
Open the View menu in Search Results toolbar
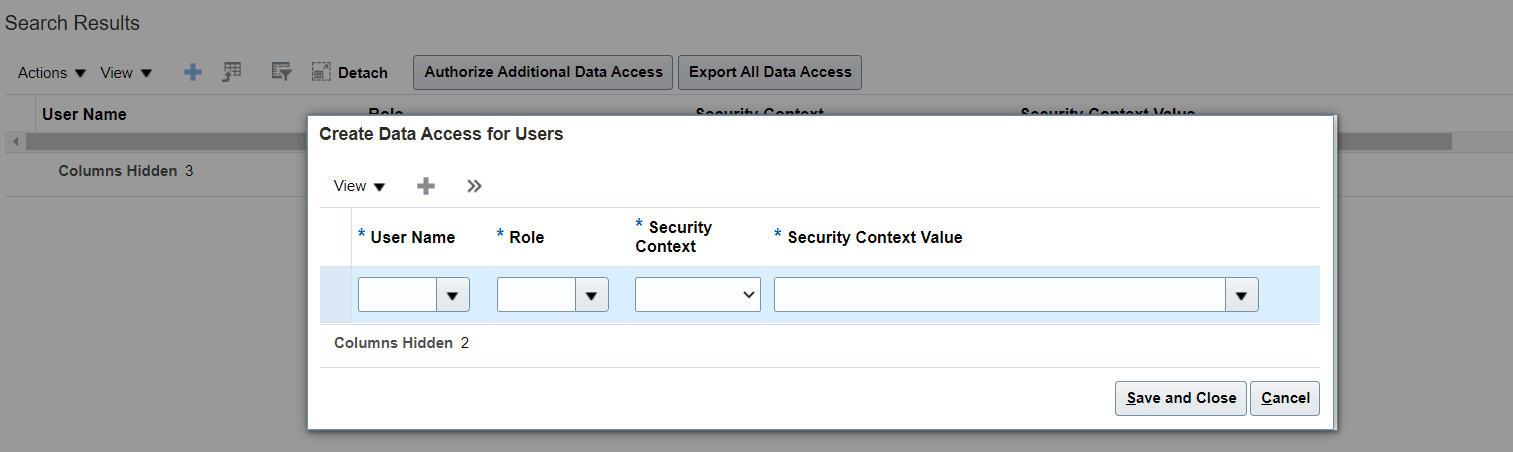pyautogui.click(x=126, y=73)
